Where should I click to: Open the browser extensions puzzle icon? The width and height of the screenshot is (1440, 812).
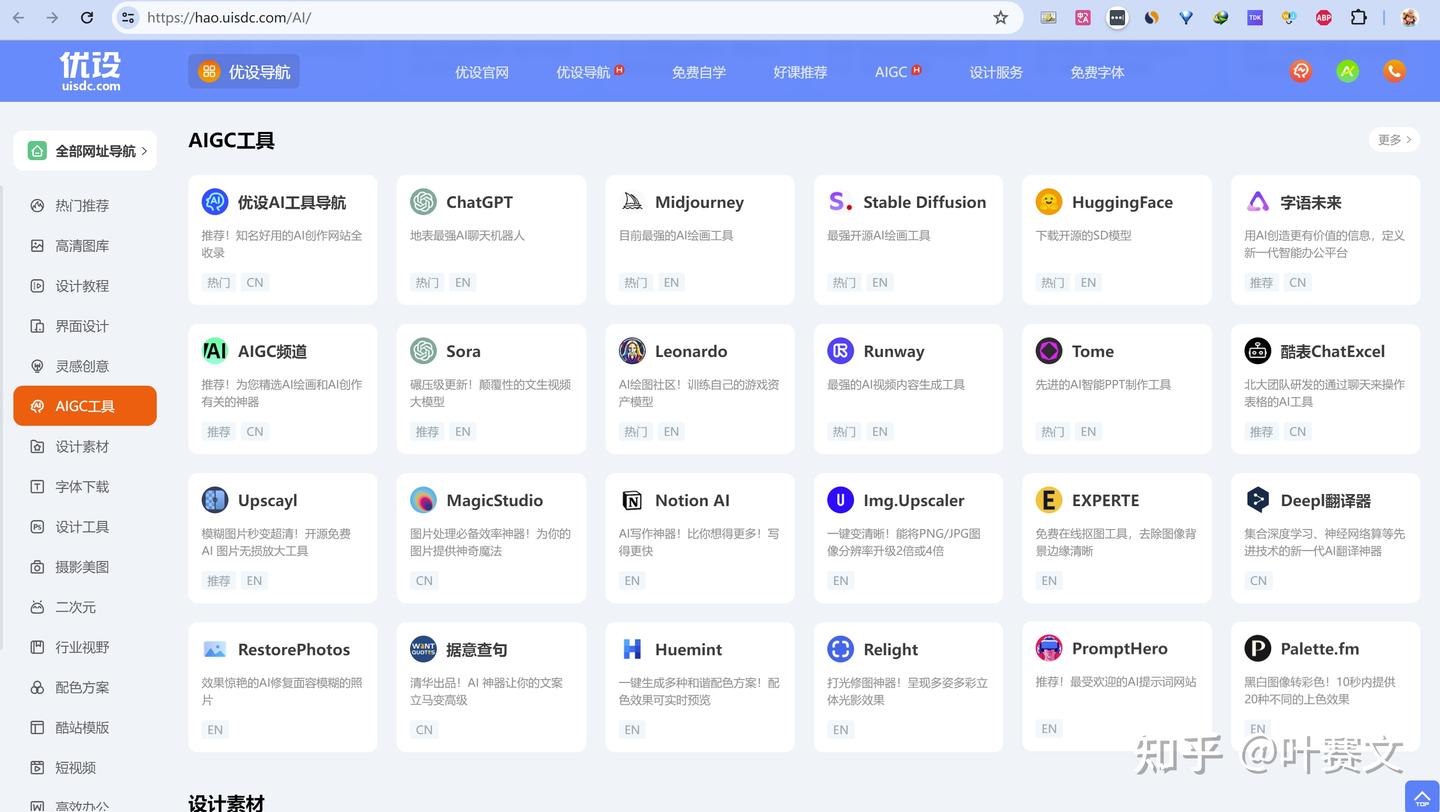click(1358, 17)
